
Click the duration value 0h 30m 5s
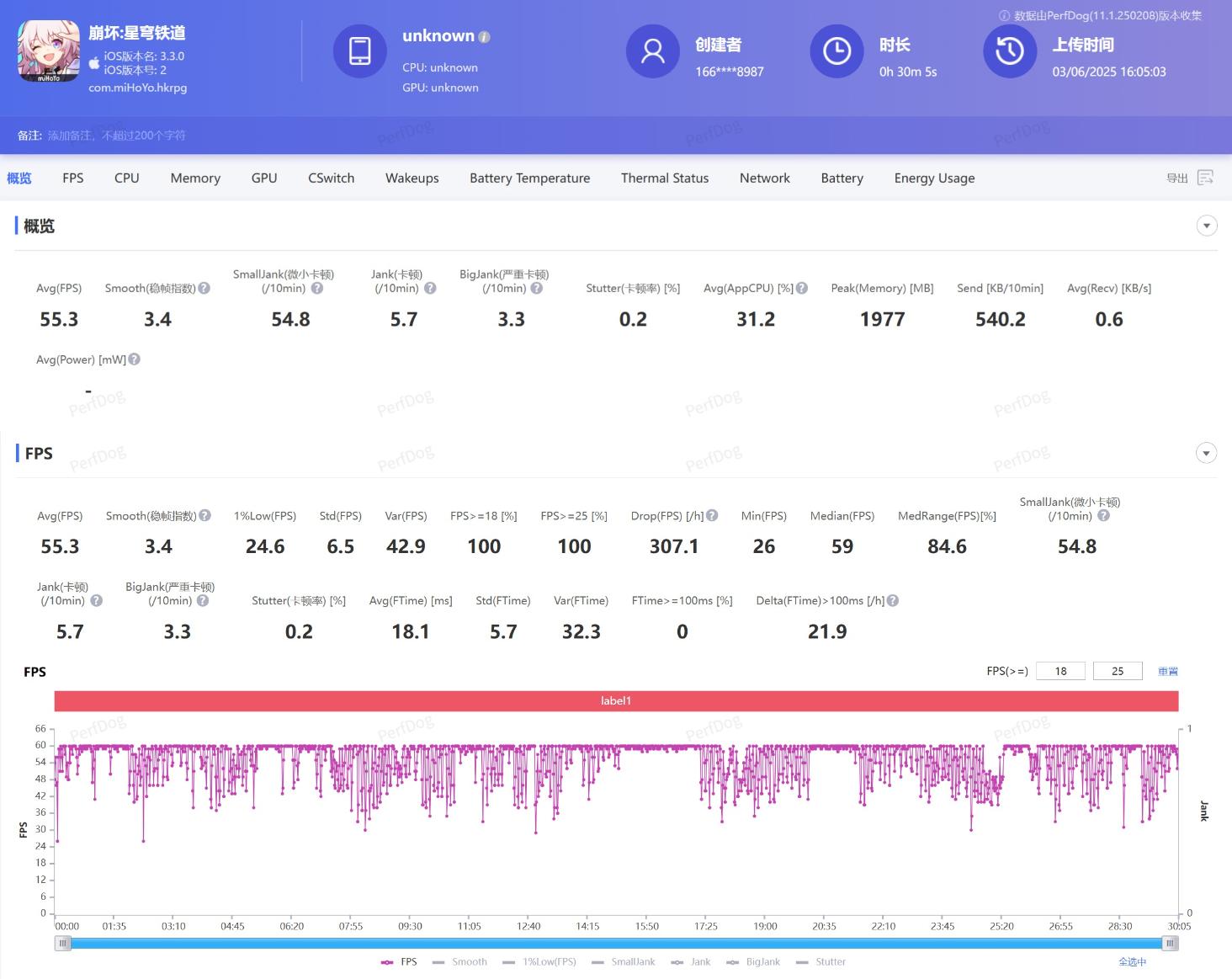[x=908, y=72]
